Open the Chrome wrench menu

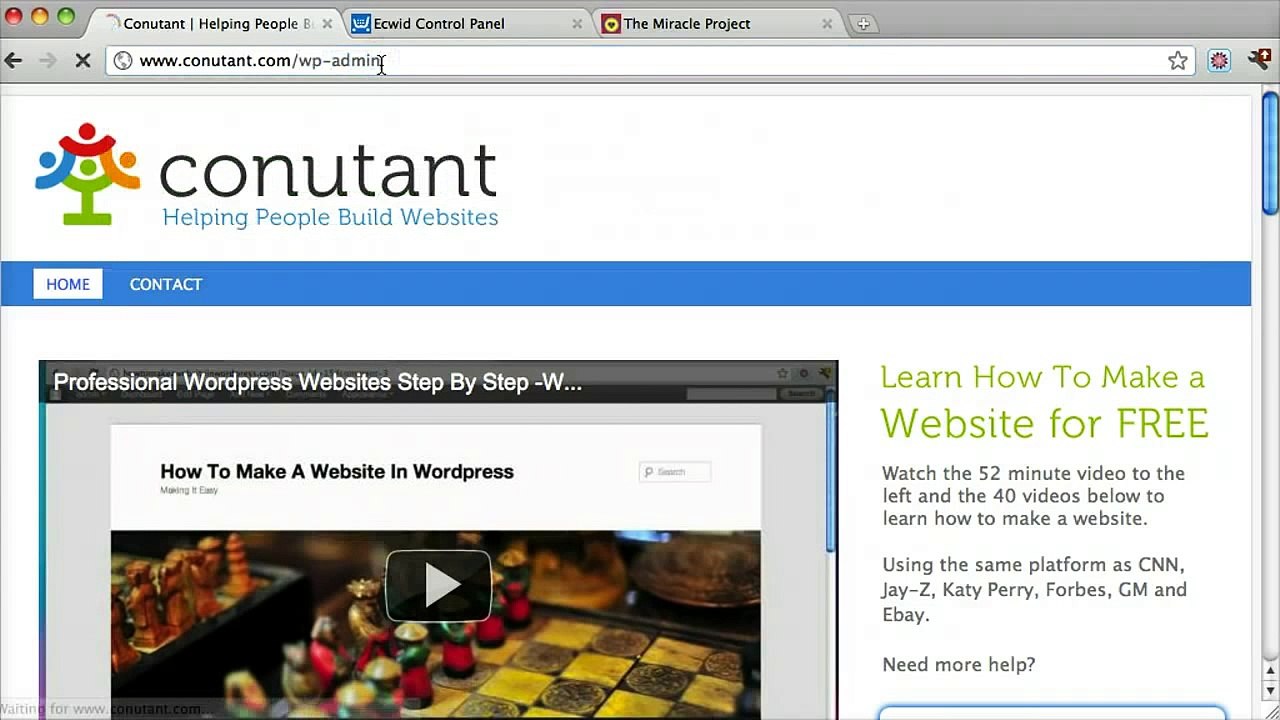[1260, 61]
